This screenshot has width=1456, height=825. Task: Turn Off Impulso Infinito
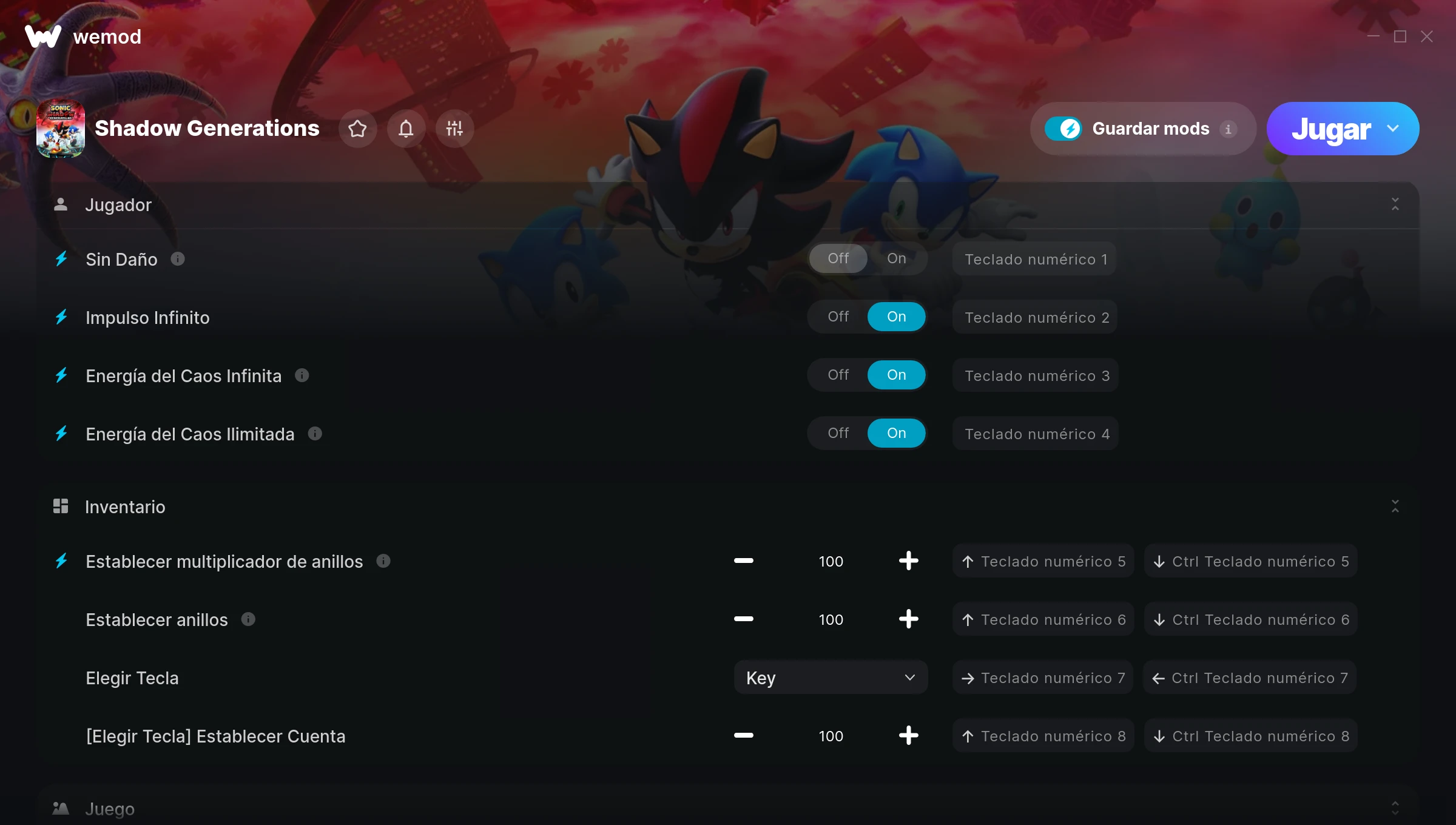pos(838,317)
